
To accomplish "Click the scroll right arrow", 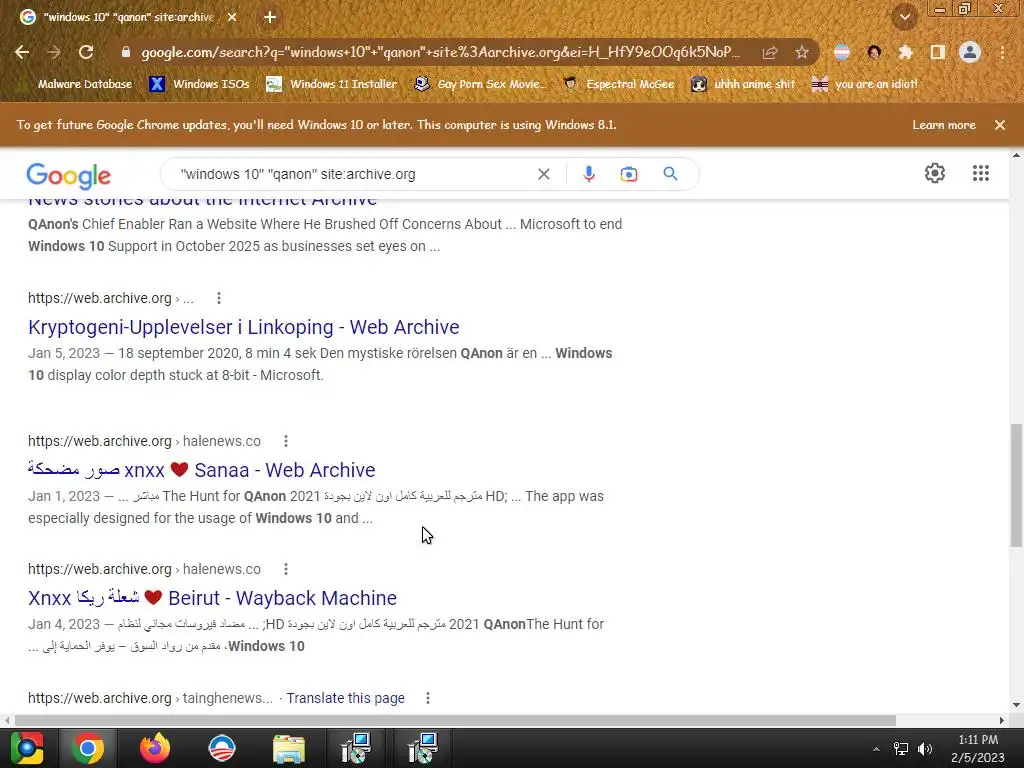I will pyautogui.click(x=1002, y=720).
